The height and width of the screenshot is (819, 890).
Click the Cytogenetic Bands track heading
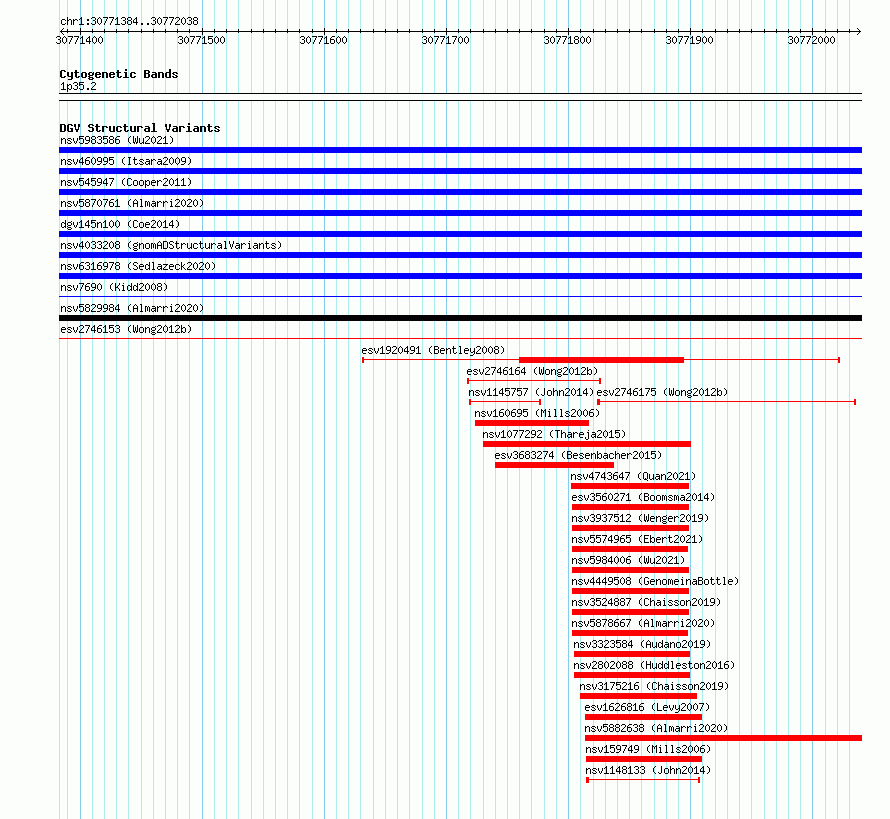[x=119, y=74]
